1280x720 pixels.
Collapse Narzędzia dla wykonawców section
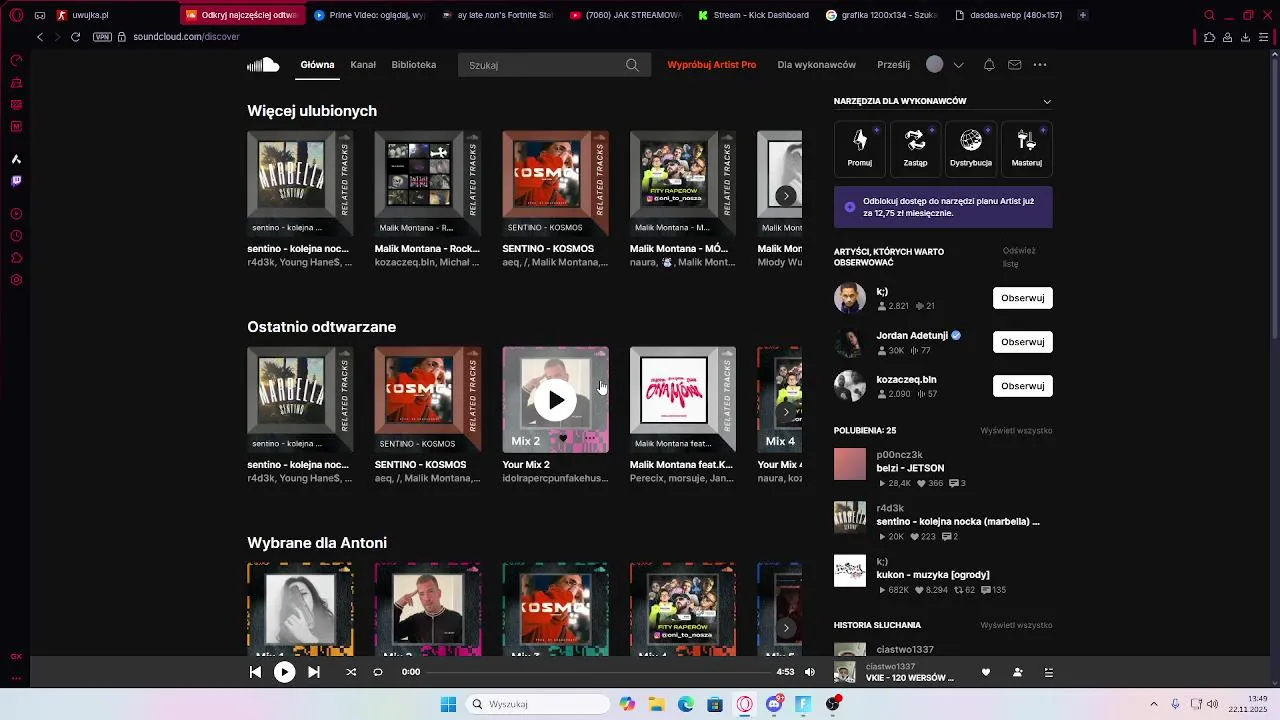(1047, 101)
